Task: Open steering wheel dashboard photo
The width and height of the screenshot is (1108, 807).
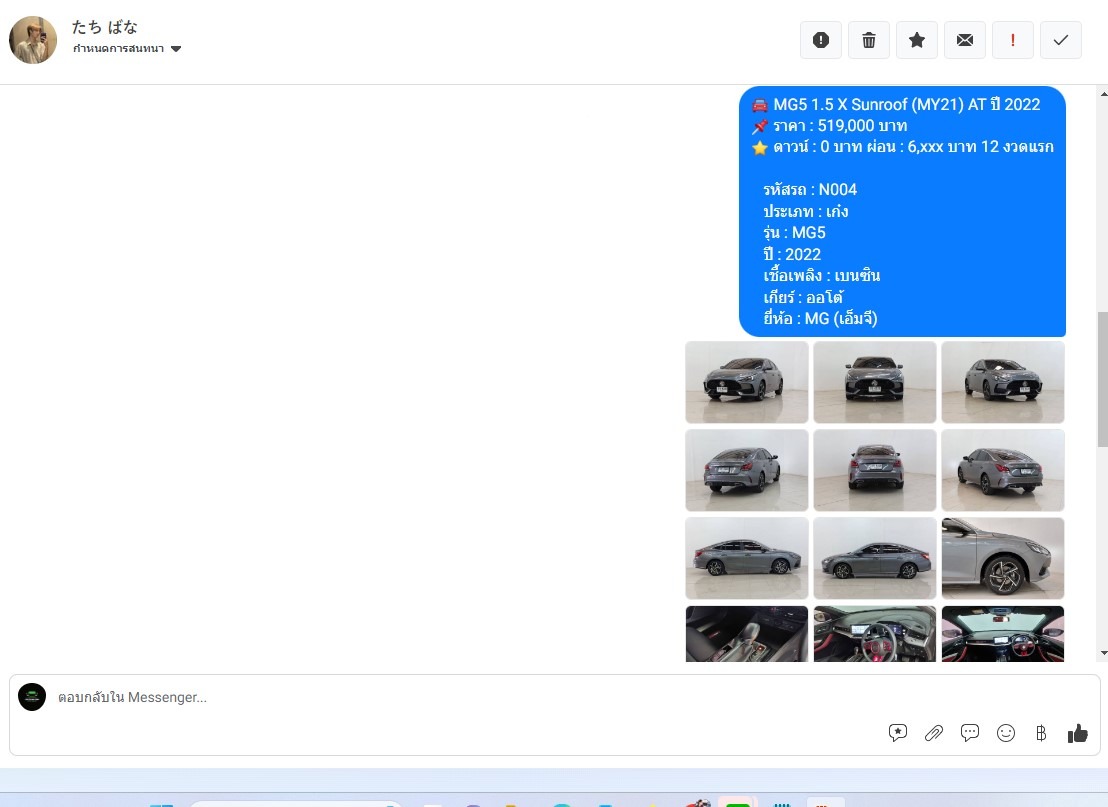Action: [875, 634]
